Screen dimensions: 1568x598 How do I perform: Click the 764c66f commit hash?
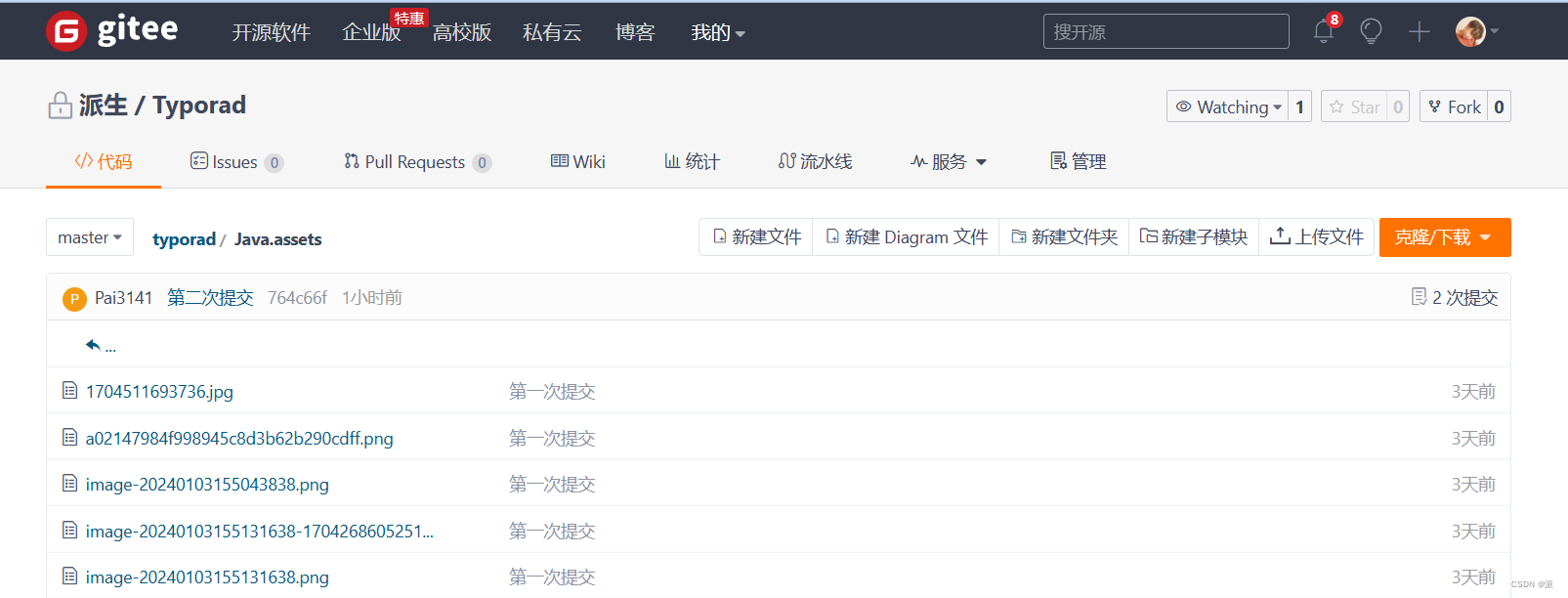297,297
